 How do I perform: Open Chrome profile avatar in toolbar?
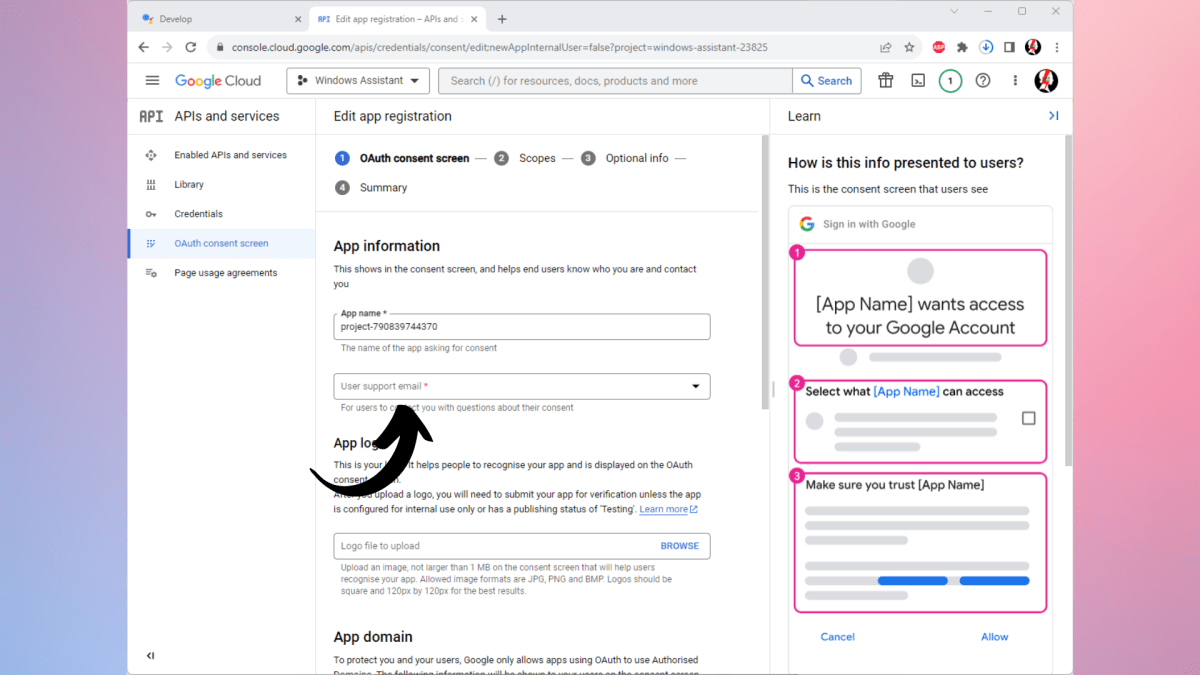[1033, 47]
